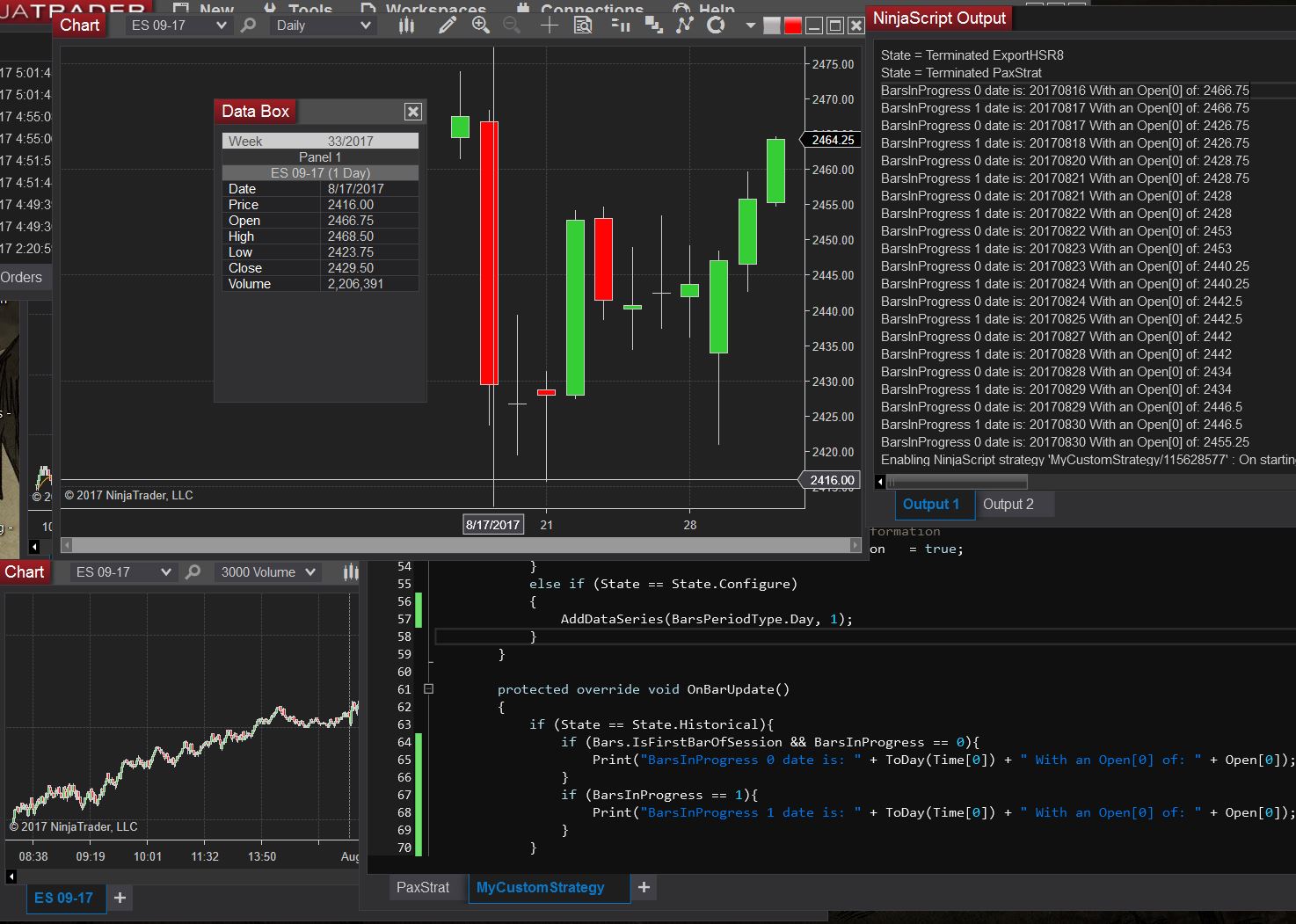The width and height of the screenshot is (1296, 924).
Task: Click the zoom in magnifier icon
Action: point(480,25)
